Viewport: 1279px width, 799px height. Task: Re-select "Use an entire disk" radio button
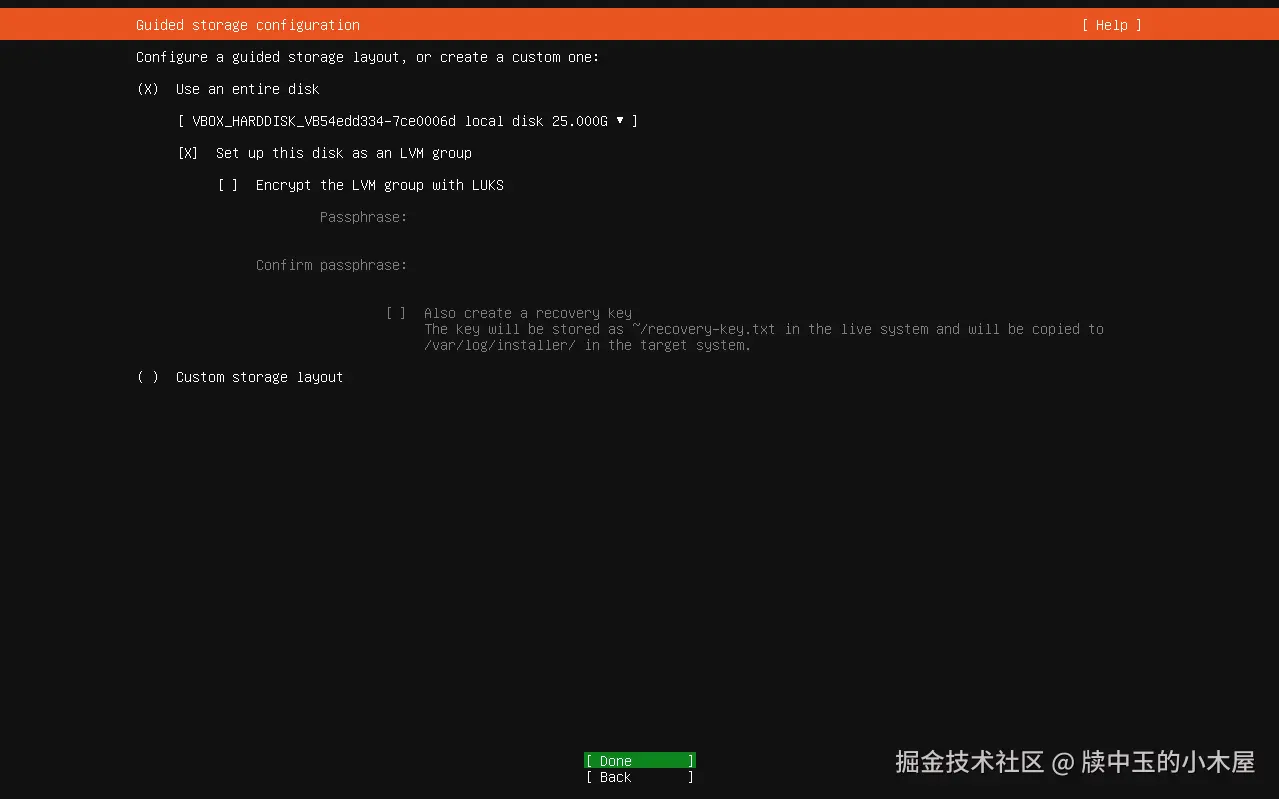pos(146,89)
